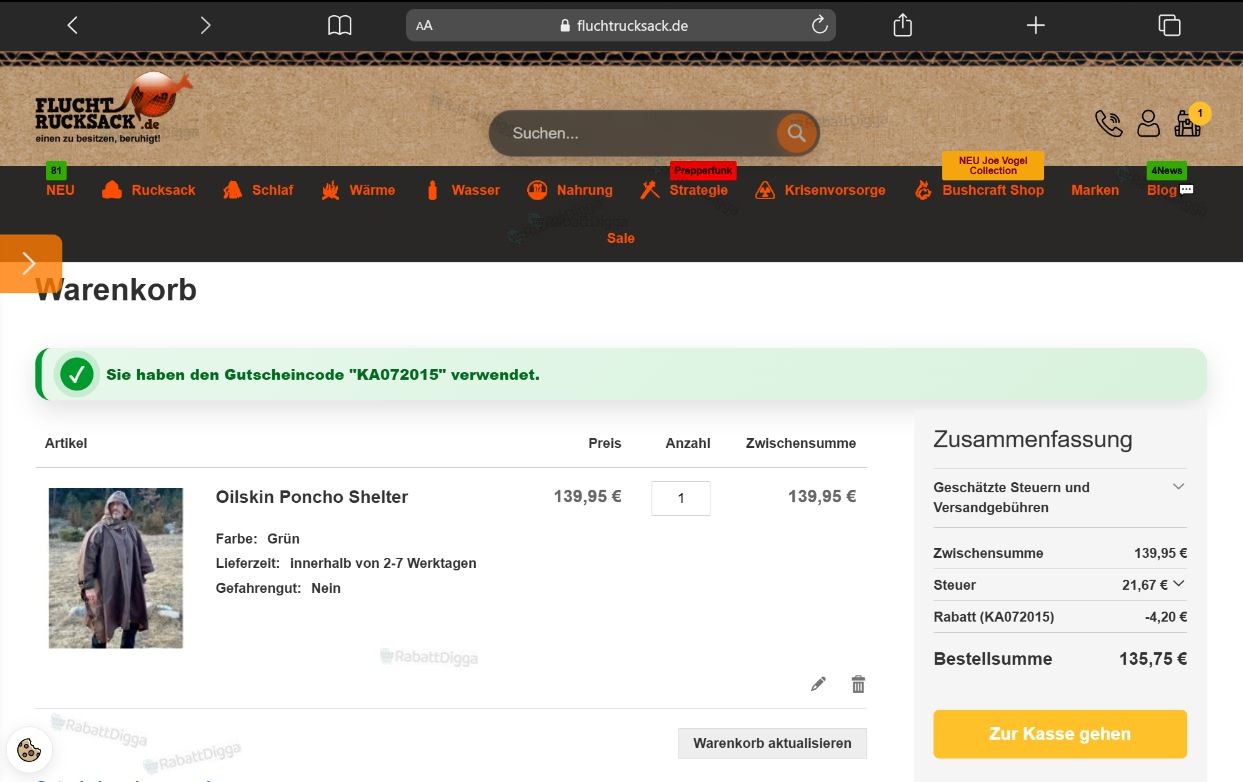Open a new tab with plus icon

coord(1036,25)
